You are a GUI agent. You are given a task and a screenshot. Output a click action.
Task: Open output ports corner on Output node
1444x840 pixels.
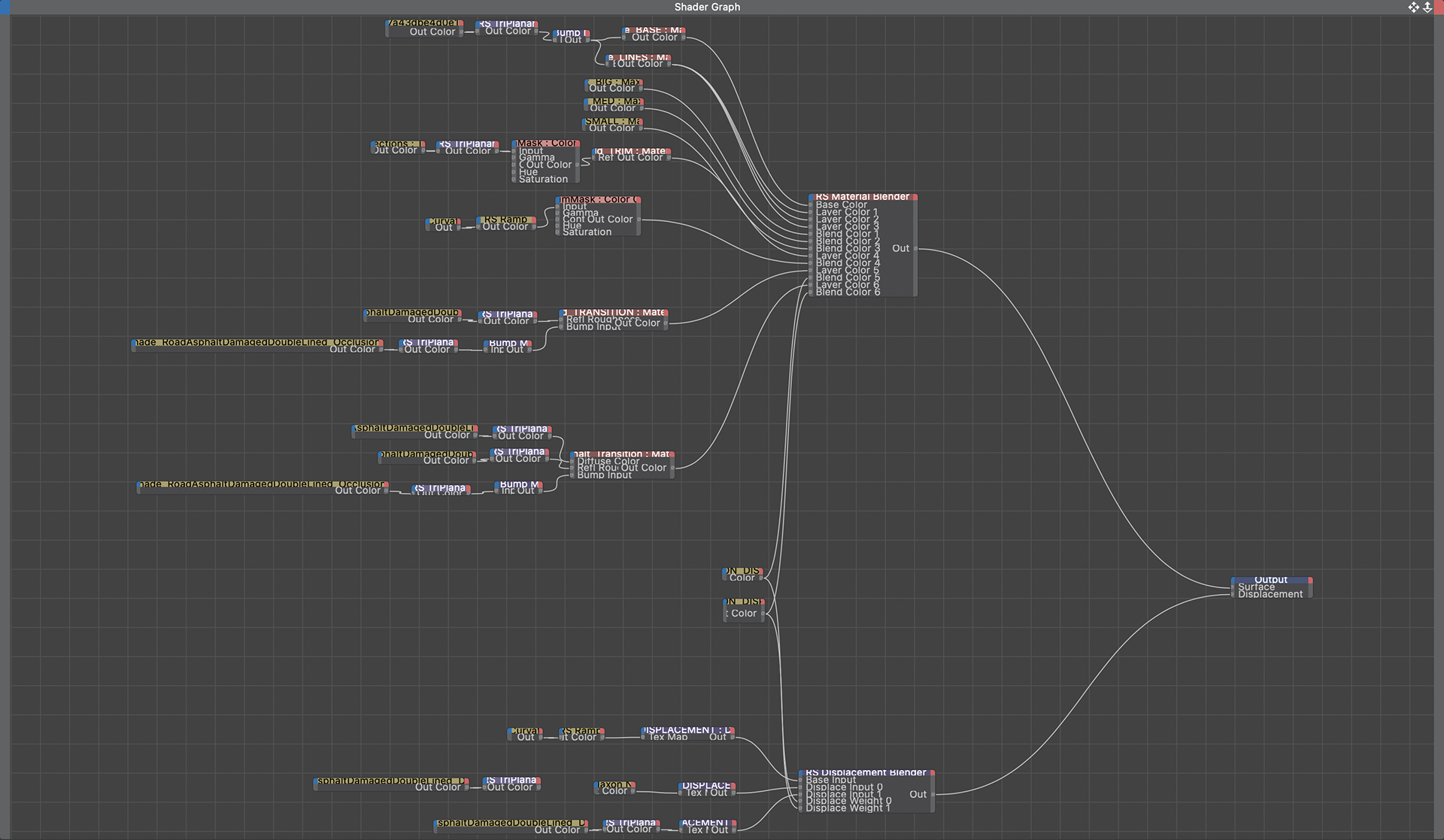click(x=1310, y=580)
